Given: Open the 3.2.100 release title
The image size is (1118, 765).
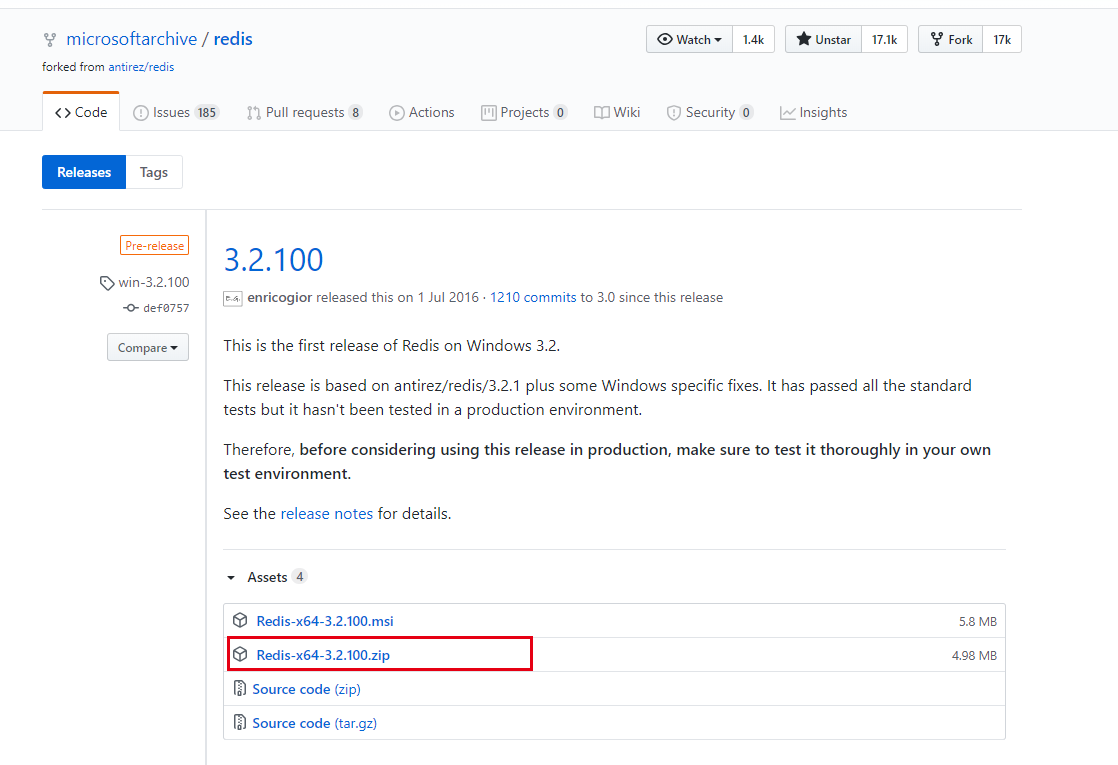Looking at the screenshot, I should pyautogui.click(x=273, y=260).
